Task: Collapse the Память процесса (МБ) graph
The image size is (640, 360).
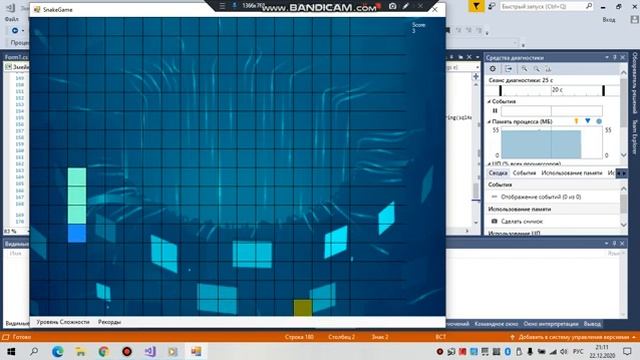Action: [489, 122]
